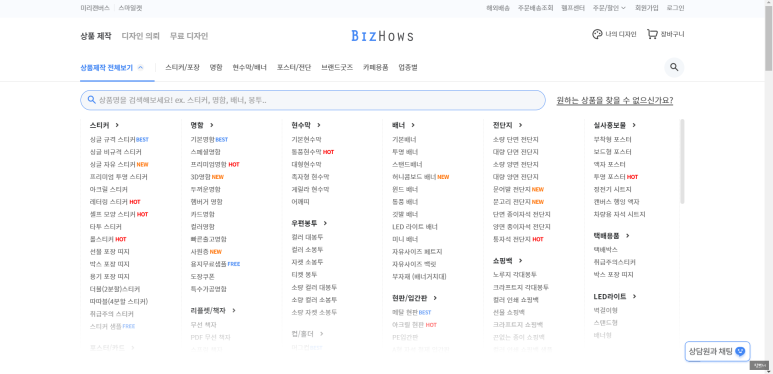Focus the product name search field
This screenshot has width=773, height=374.
[x=313, y=100]
